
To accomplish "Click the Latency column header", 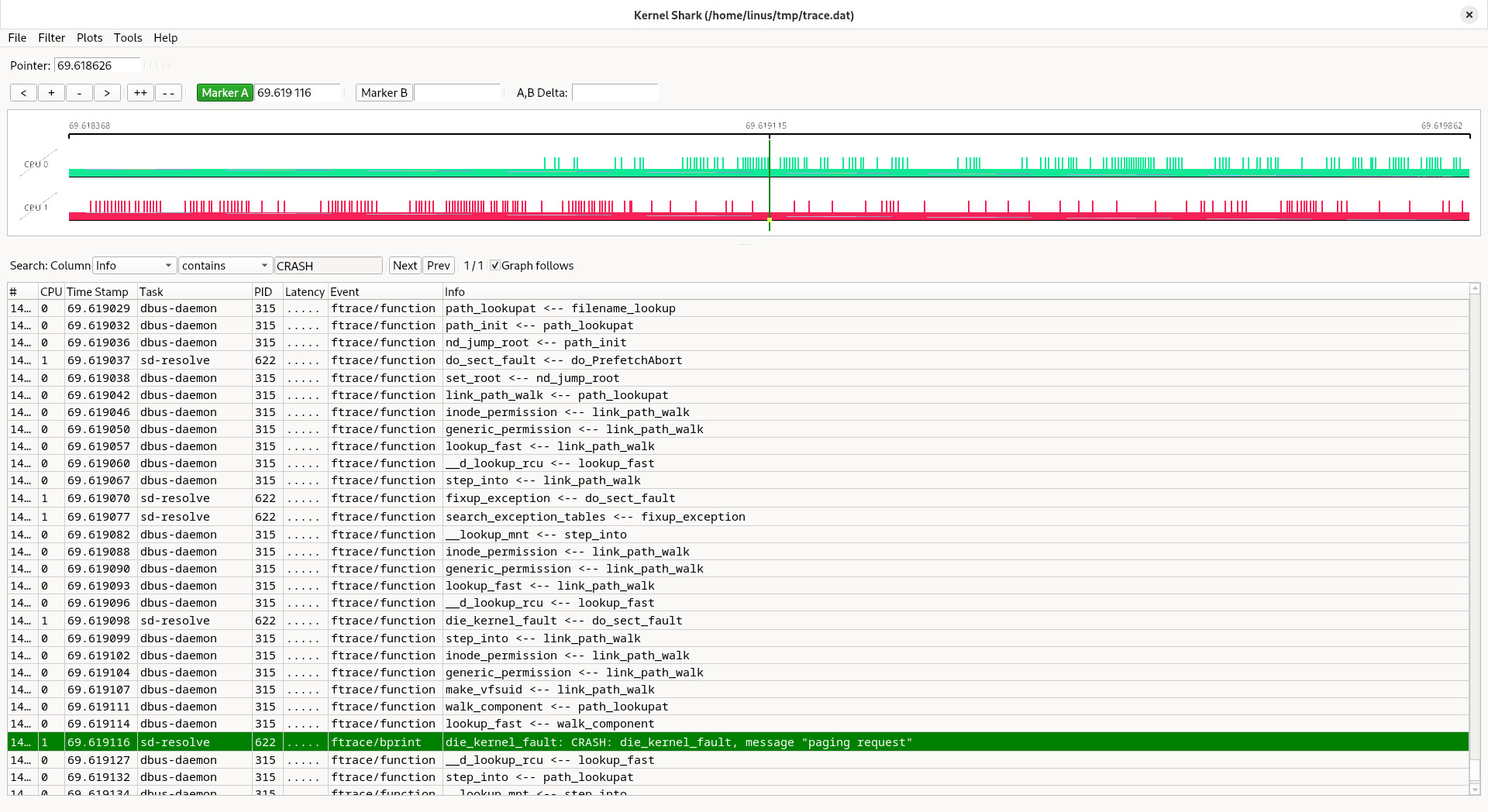I will [305, 292].
